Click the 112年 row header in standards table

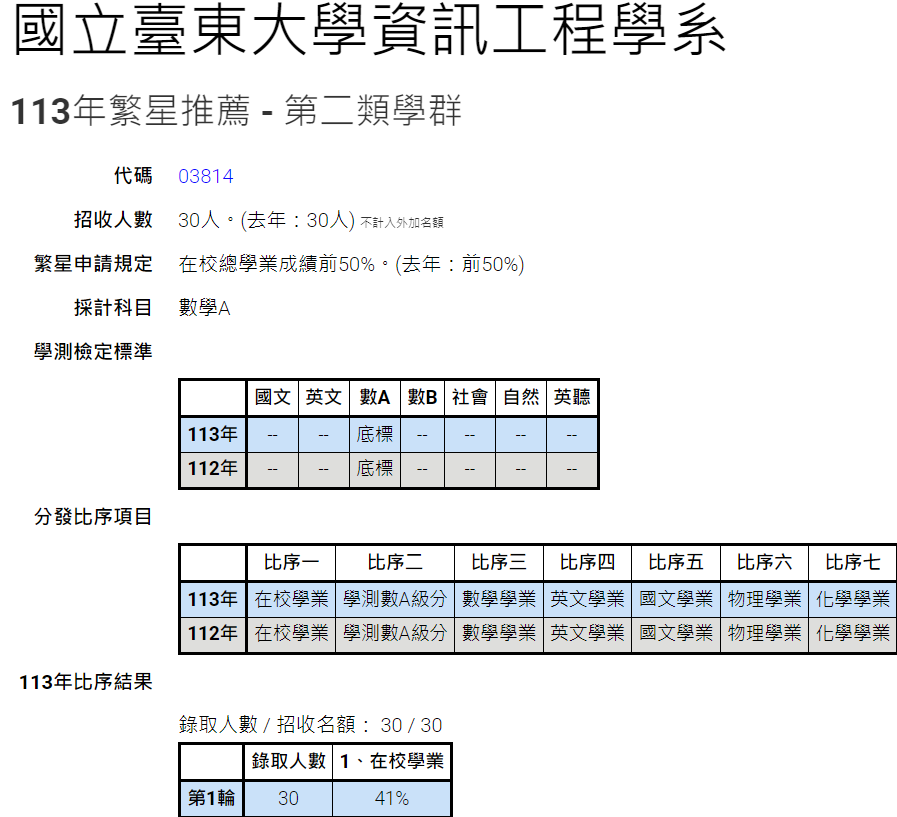click(x=213, y=469)
